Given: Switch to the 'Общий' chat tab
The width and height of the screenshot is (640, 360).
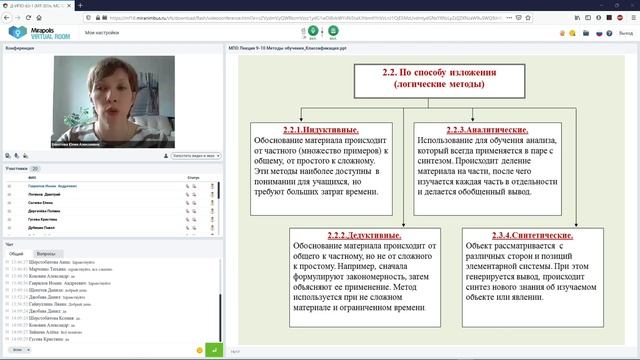Looking at the screenshot, I should (x=16, y=253).
